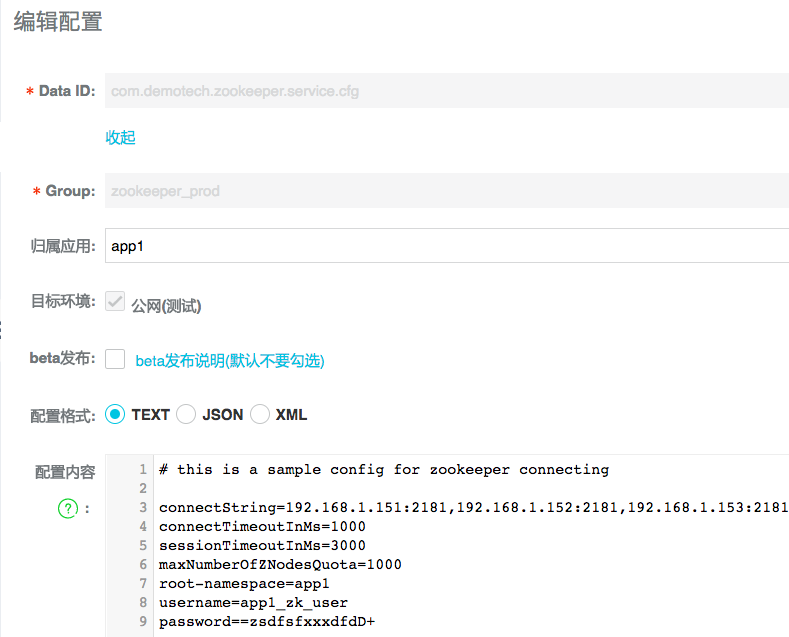Click the connectTimeoutInMs=1000 line

262,526
